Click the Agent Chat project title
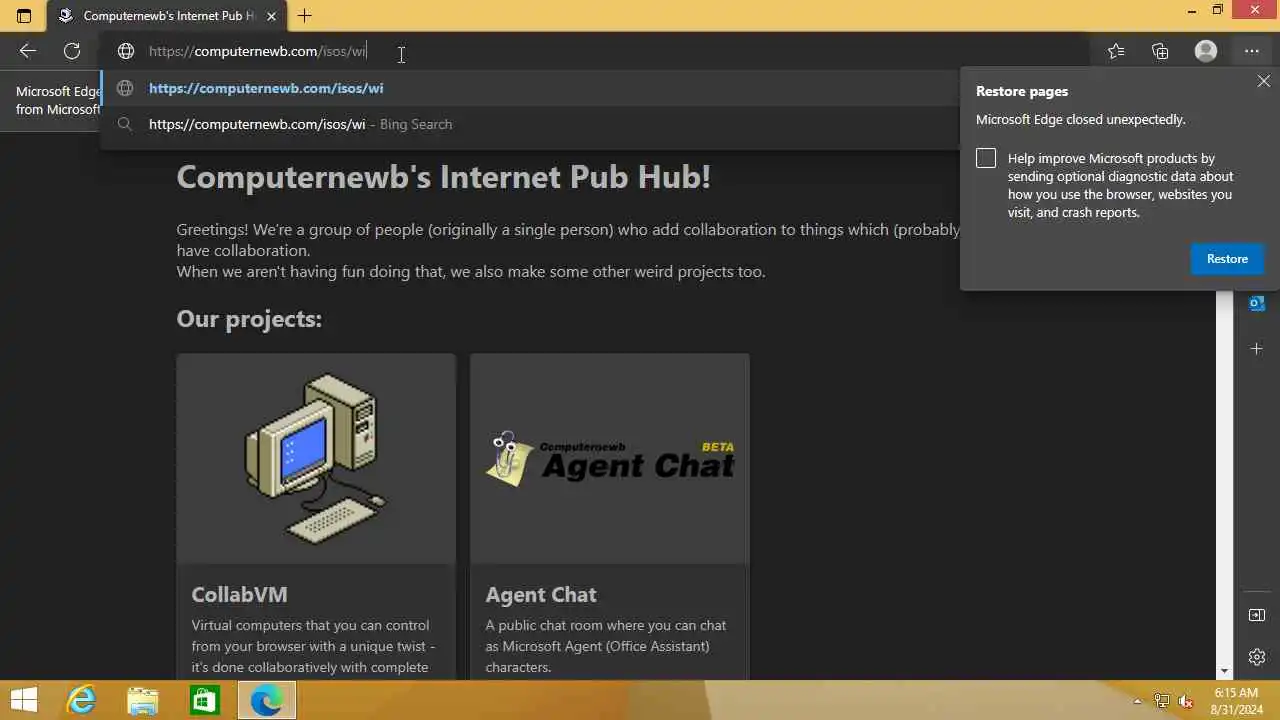This screenshot has width=1280, height=720. tap(541, 594)
